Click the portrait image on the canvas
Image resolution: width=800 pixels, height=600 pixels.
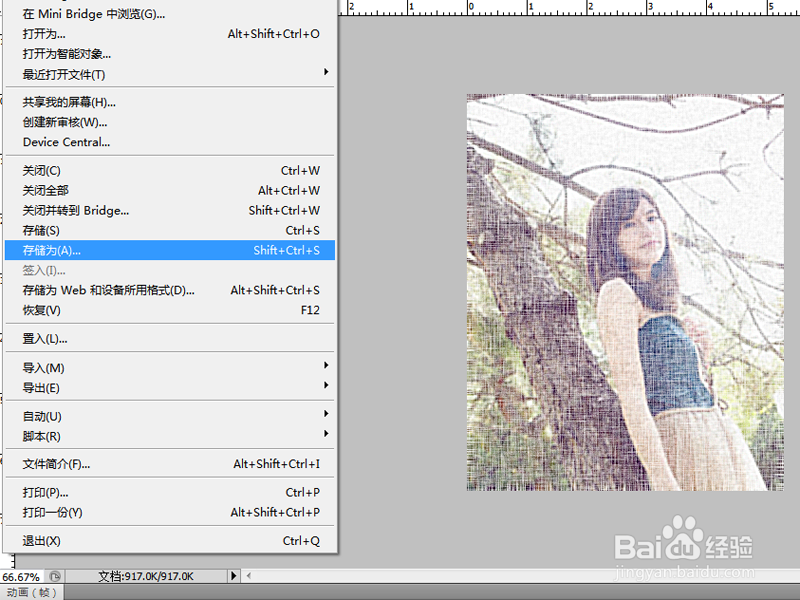pyautogui.click(x=625, y=292)
